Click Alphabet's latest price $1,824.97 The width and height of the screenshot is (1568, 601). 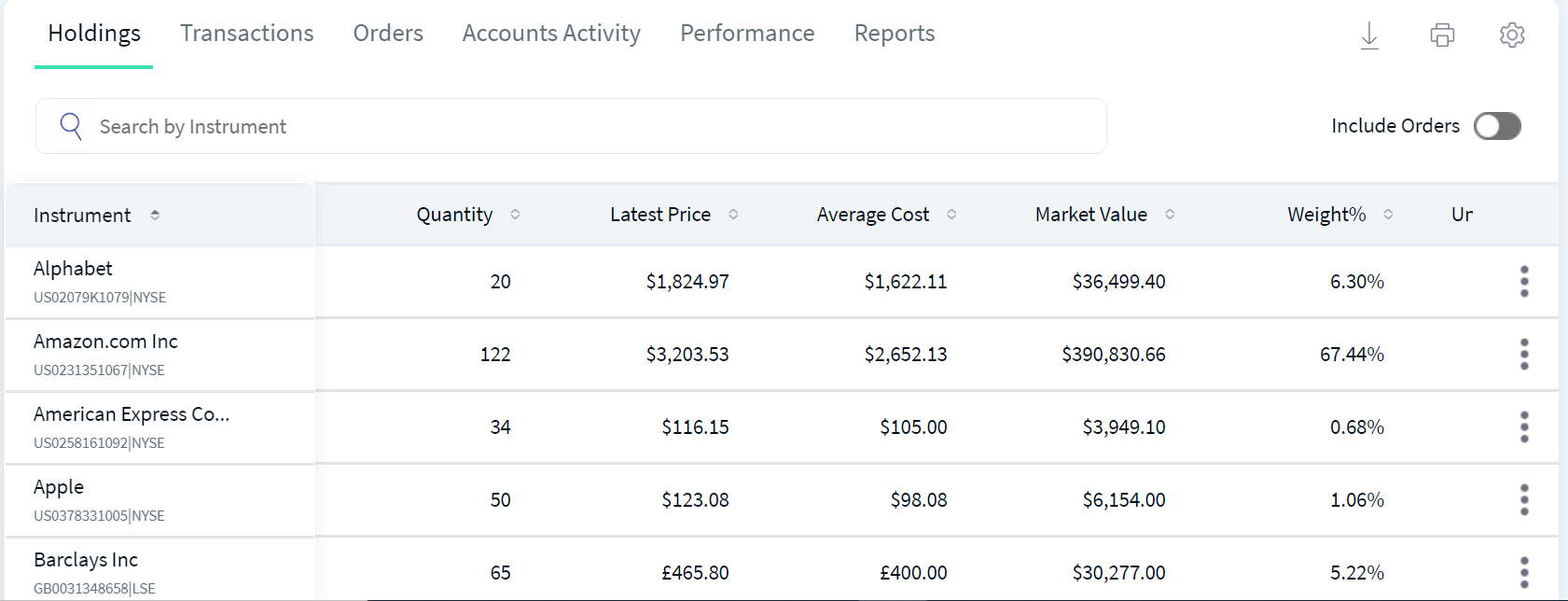[687, 282]
